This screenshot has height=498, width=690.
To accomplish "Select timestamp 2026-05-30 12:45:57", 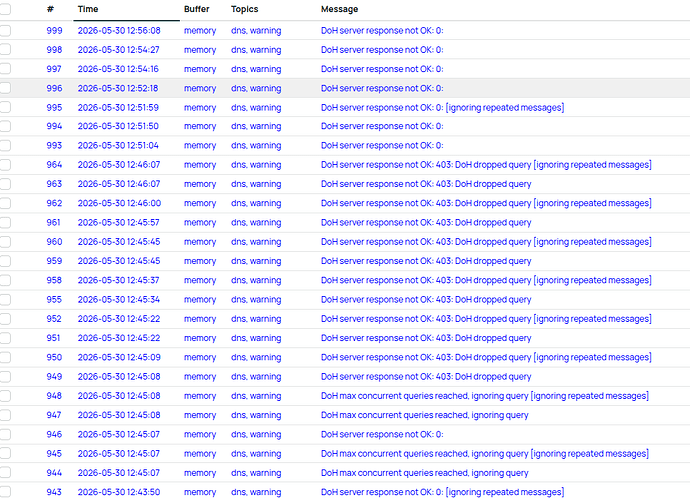I will 119,223.
